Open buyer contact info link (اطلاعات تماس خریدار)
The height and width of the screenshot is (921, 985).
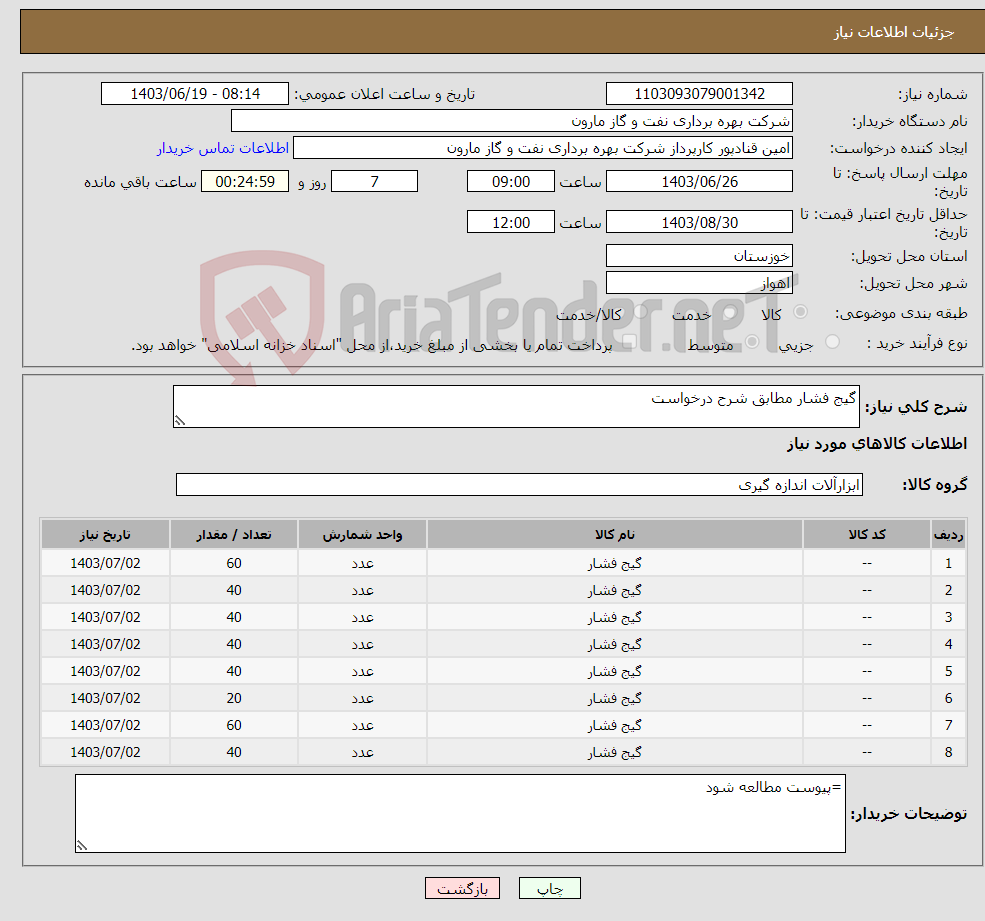223,148
